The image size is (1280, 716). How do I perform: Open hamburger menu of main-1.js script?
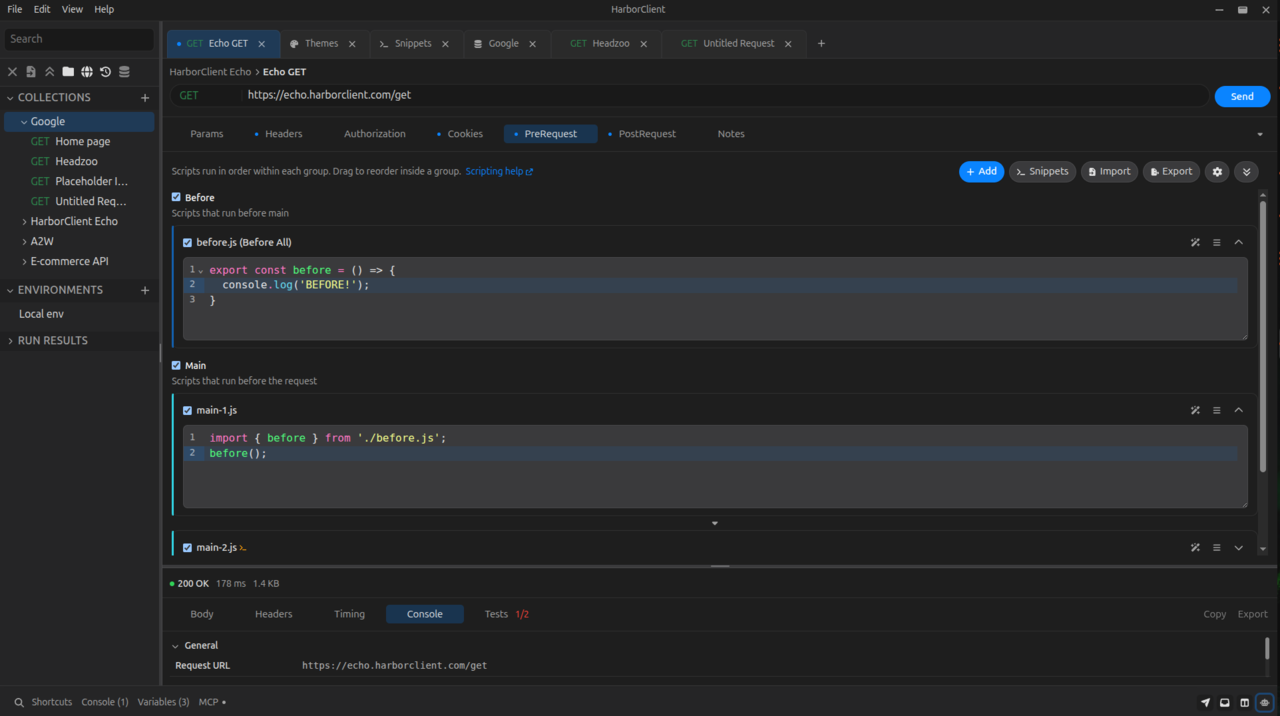[x=1217, y=411]
